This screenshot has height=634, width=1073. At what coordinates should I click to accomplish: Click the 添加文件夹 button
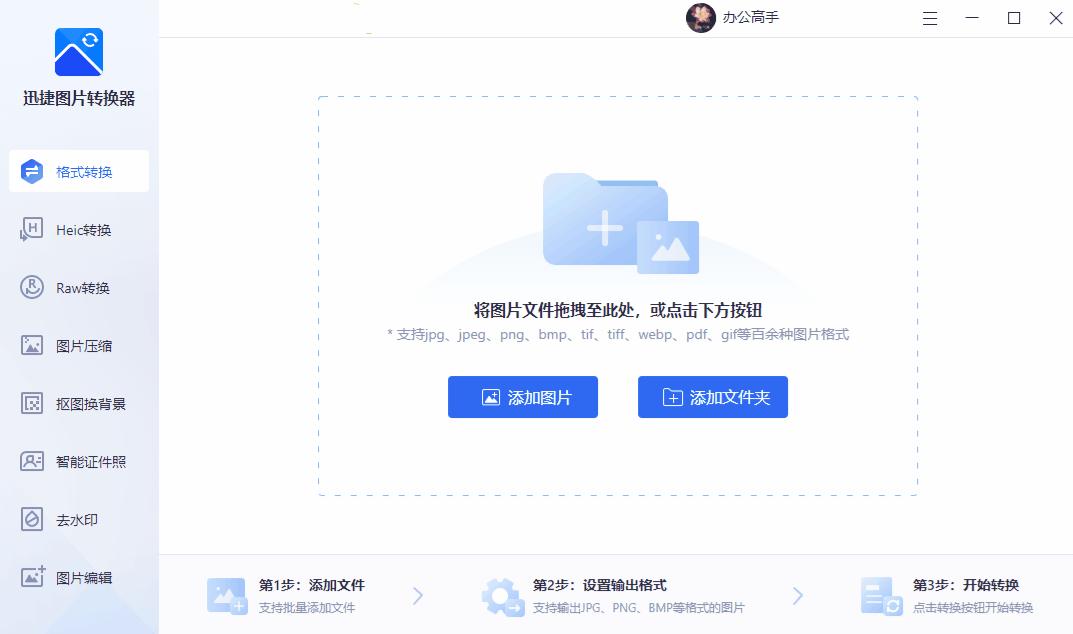[712, 397]
